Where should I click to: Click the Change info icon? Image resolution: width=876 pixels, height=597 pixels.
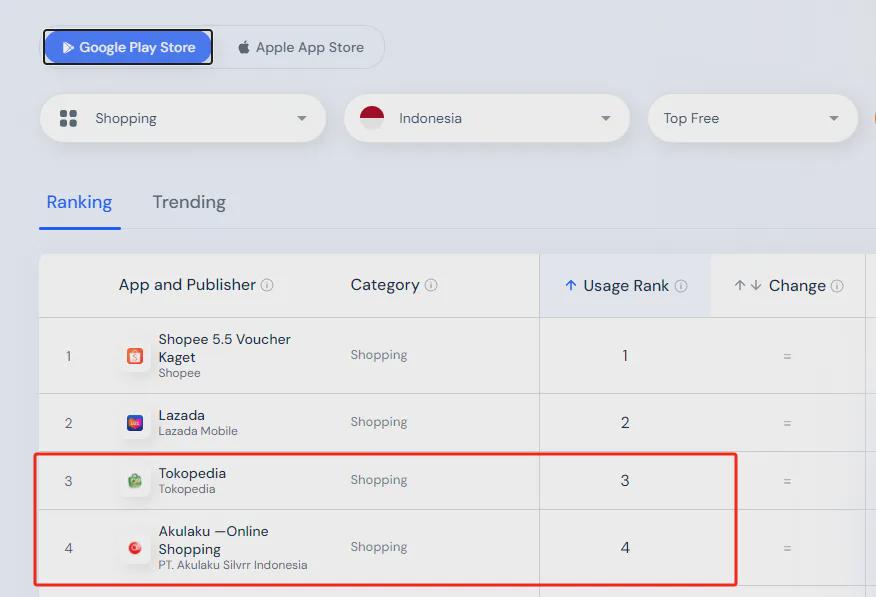[x=837, y=285]
